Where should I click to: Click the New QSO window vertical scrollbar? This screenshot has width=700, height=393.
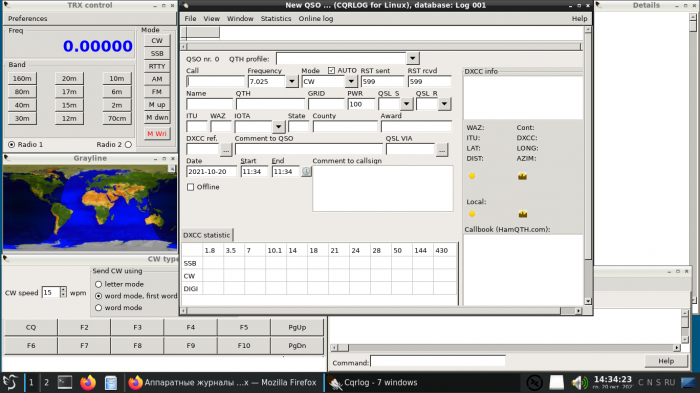[588, 165]
